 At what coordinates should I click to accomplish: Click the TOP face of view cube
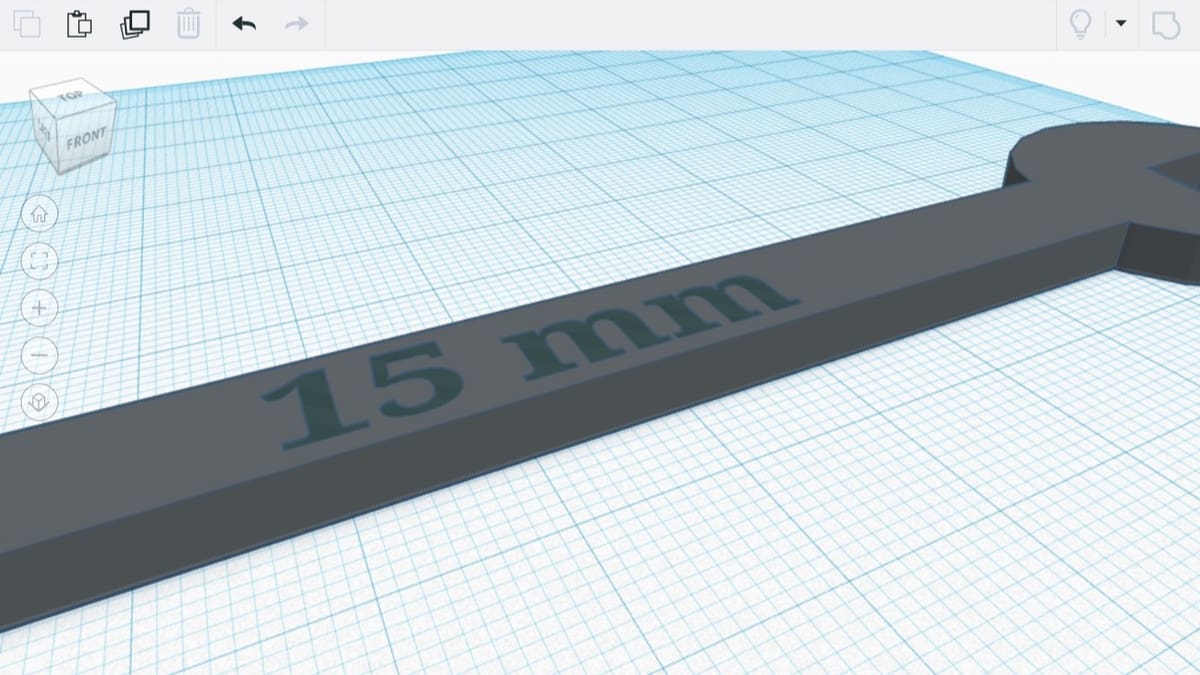[x=70, y=96]
